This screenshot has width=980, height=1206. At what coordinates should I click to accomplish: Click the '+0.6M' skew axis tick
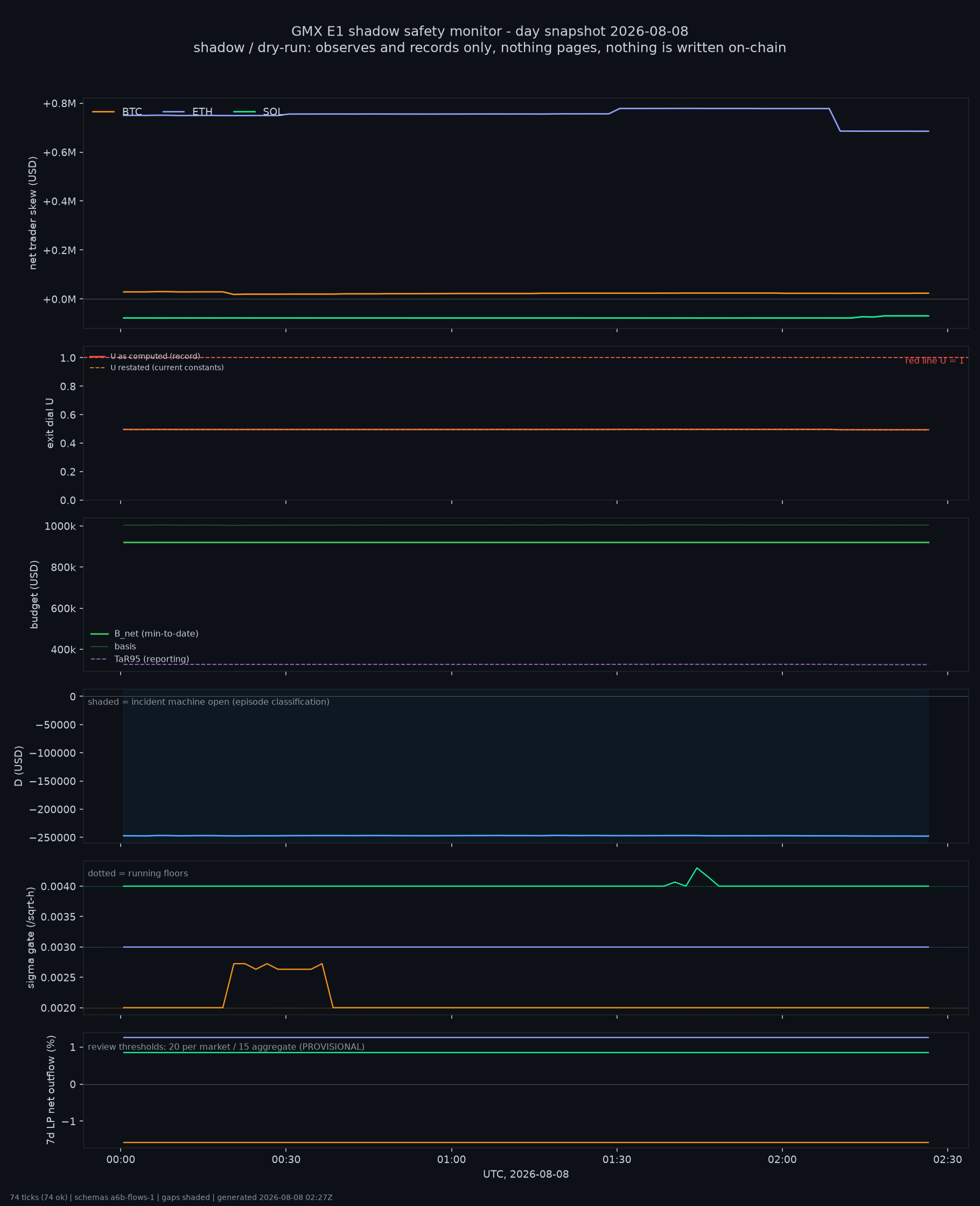point(59,152)
